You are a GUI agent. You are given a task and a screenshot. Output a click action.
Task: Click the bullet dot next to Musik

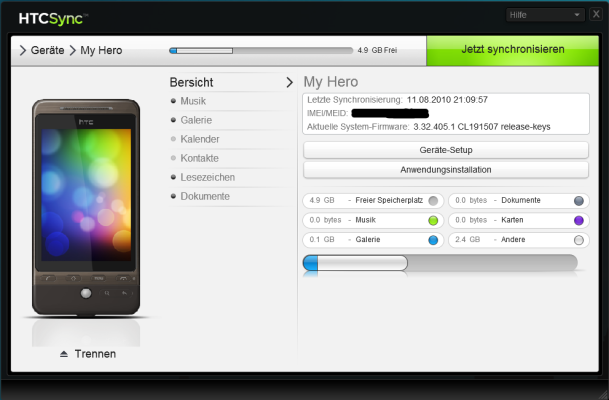[x=173, y=101]
